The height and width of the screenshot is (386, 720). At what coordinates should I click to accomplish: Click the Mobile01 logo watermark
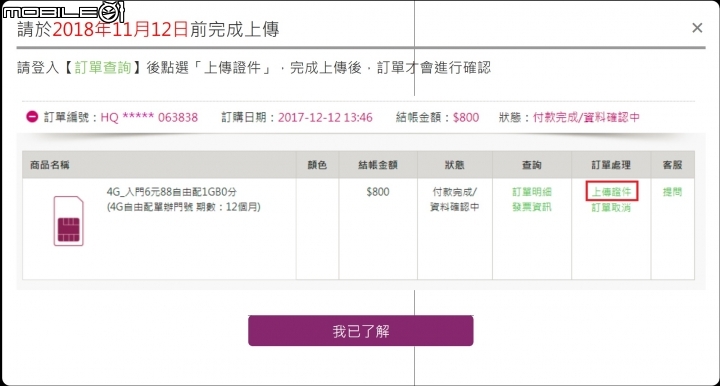click(x=63, y=11)
